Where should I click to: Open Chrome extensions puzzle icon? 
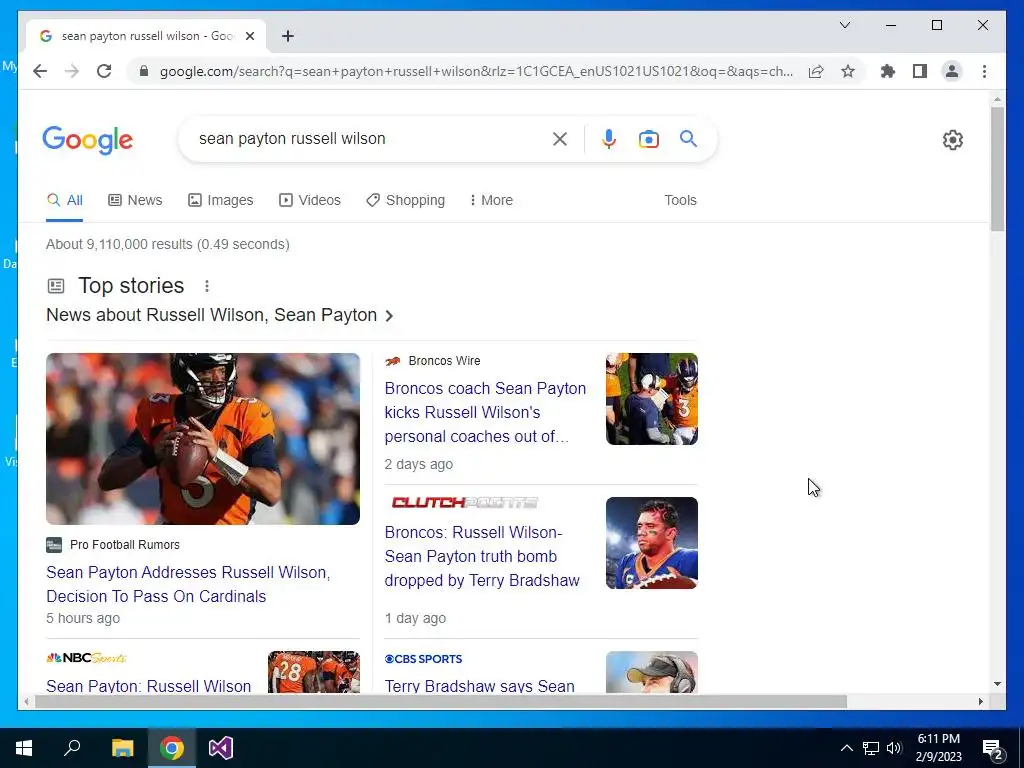coord(888,71)
